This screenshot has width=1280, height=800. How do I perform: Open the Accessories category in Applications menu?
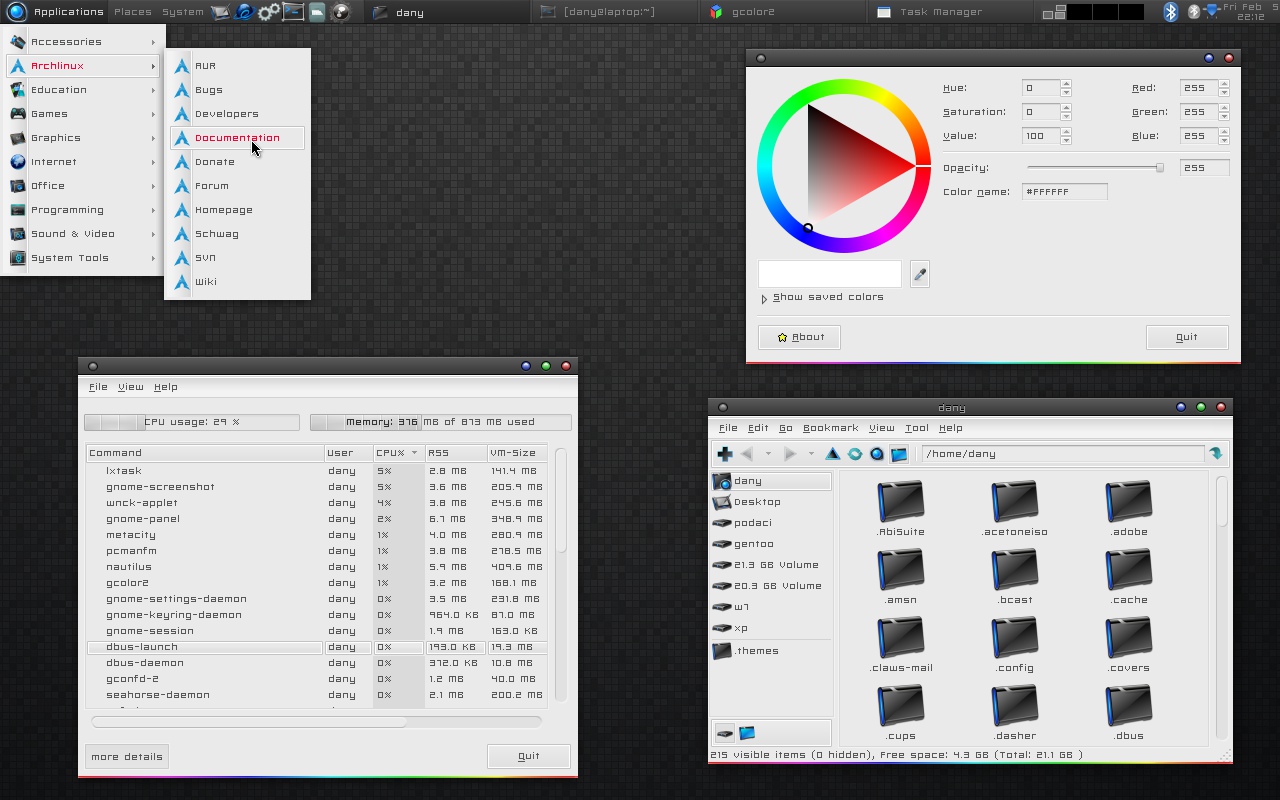coord(83,42)
